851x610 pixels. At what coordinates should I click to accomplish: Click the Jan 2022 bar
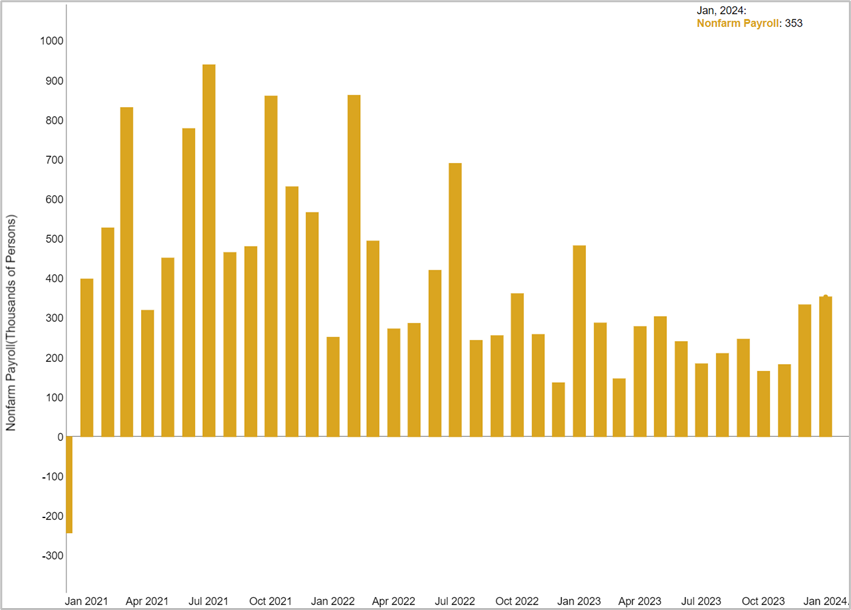pyautogui.click(x=333, y=387)
